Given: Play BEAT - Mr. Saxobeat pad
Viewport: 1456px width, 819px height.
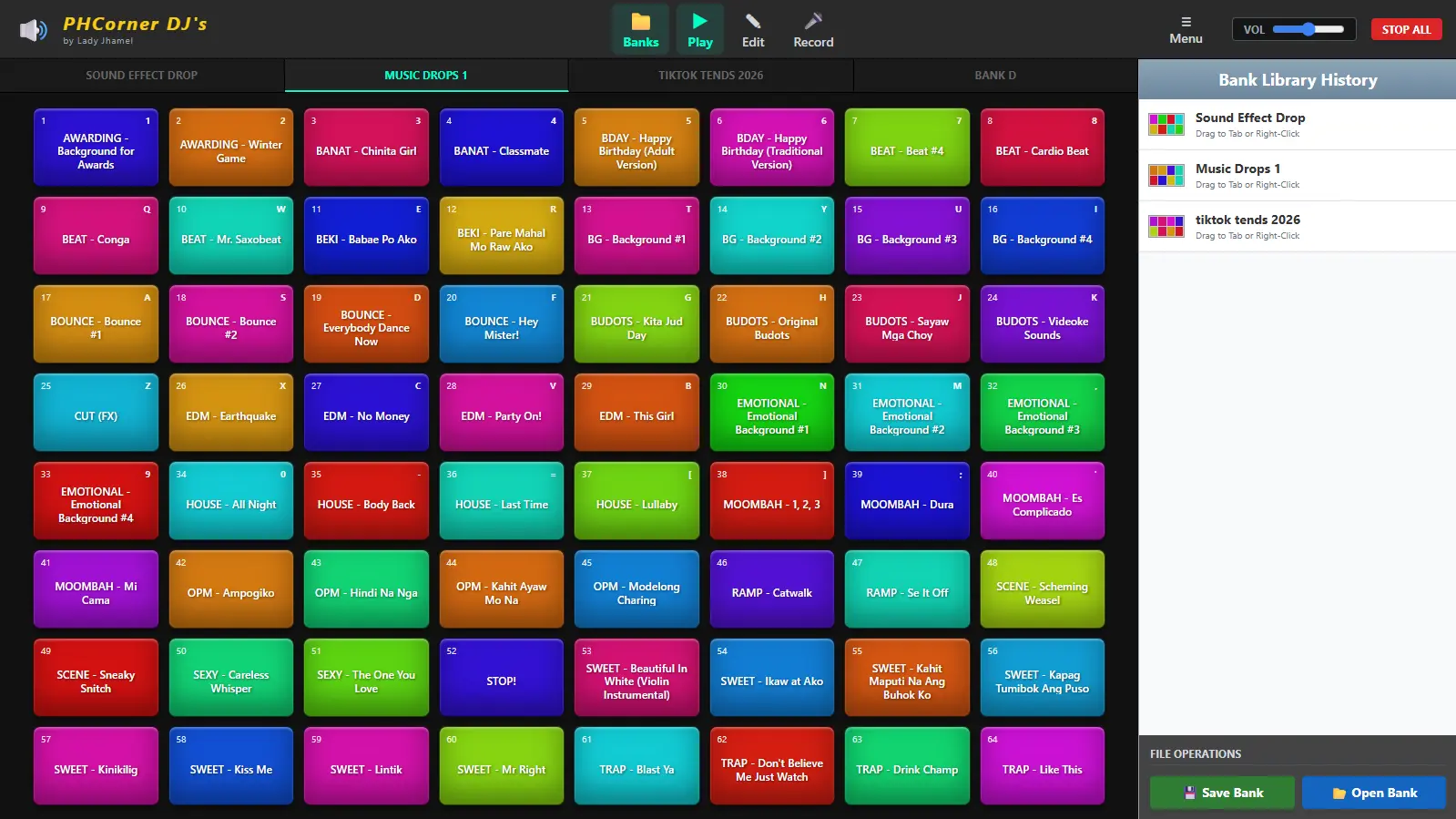Looking at the screenshot, I should pos(231,235).
